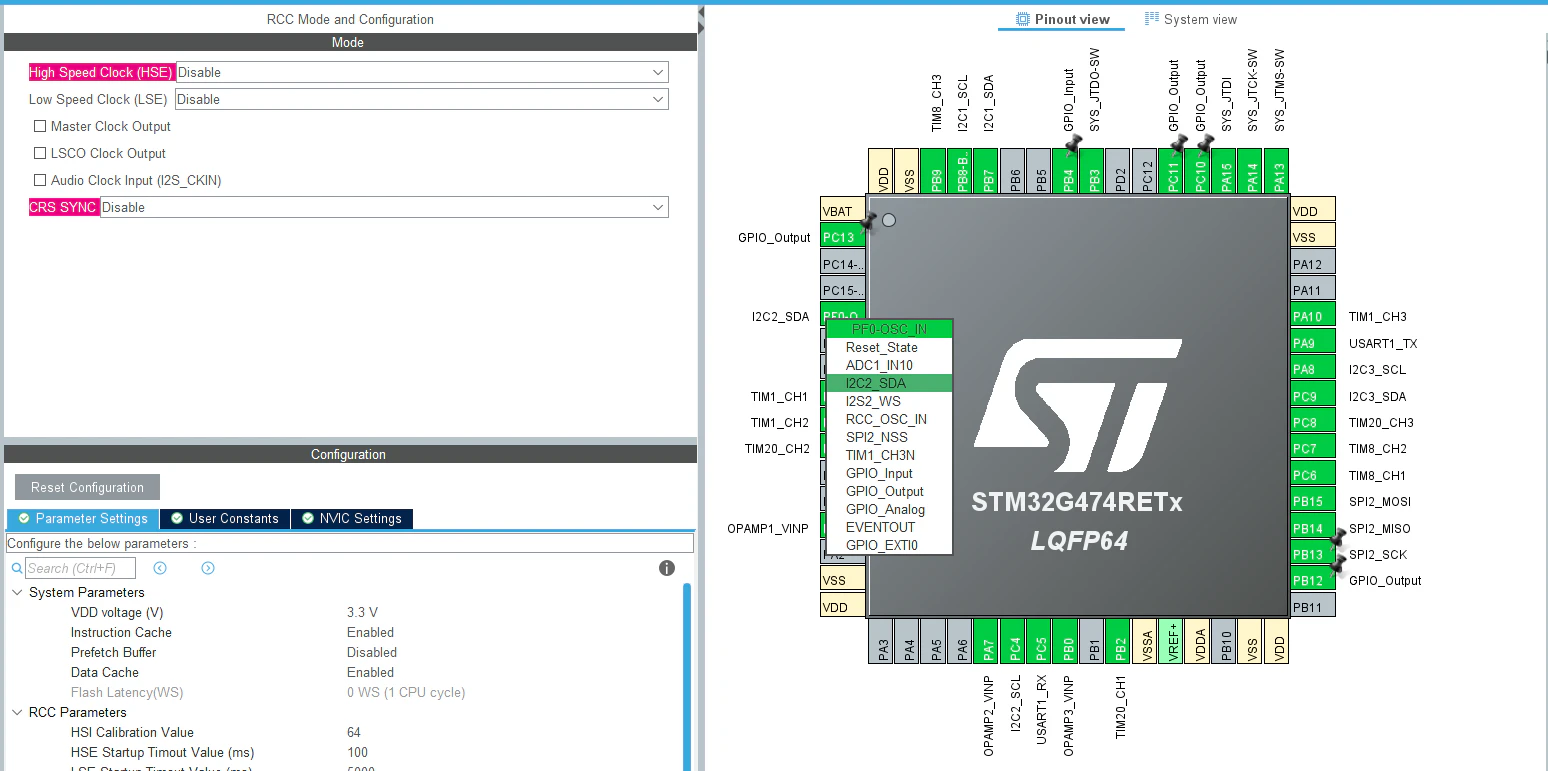Image resolution: width=1548 pixels, height=771 pixels.
Task: Click the parameter list vertical scrollbar
Action: (x=687, y=676)
